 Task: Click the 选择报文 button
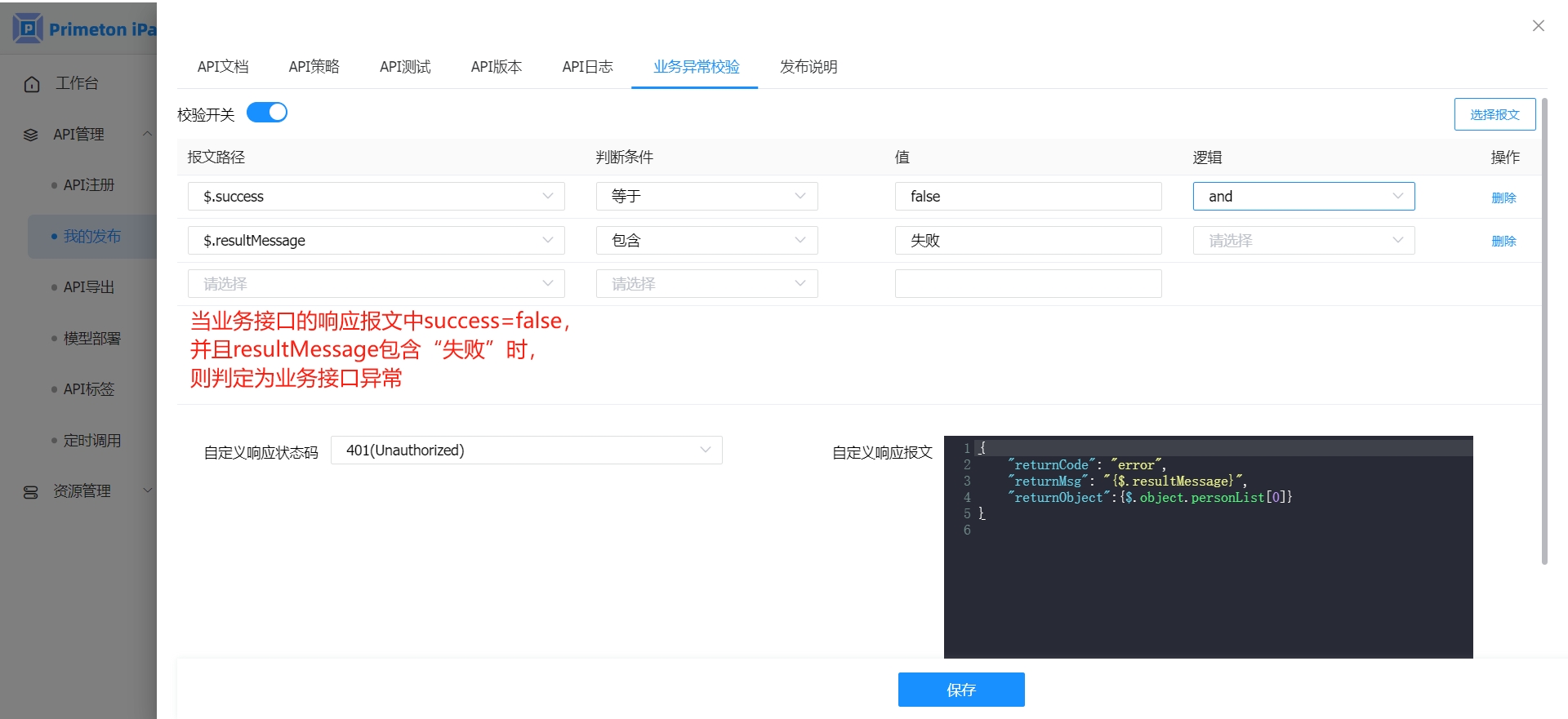click(1494, 115)
